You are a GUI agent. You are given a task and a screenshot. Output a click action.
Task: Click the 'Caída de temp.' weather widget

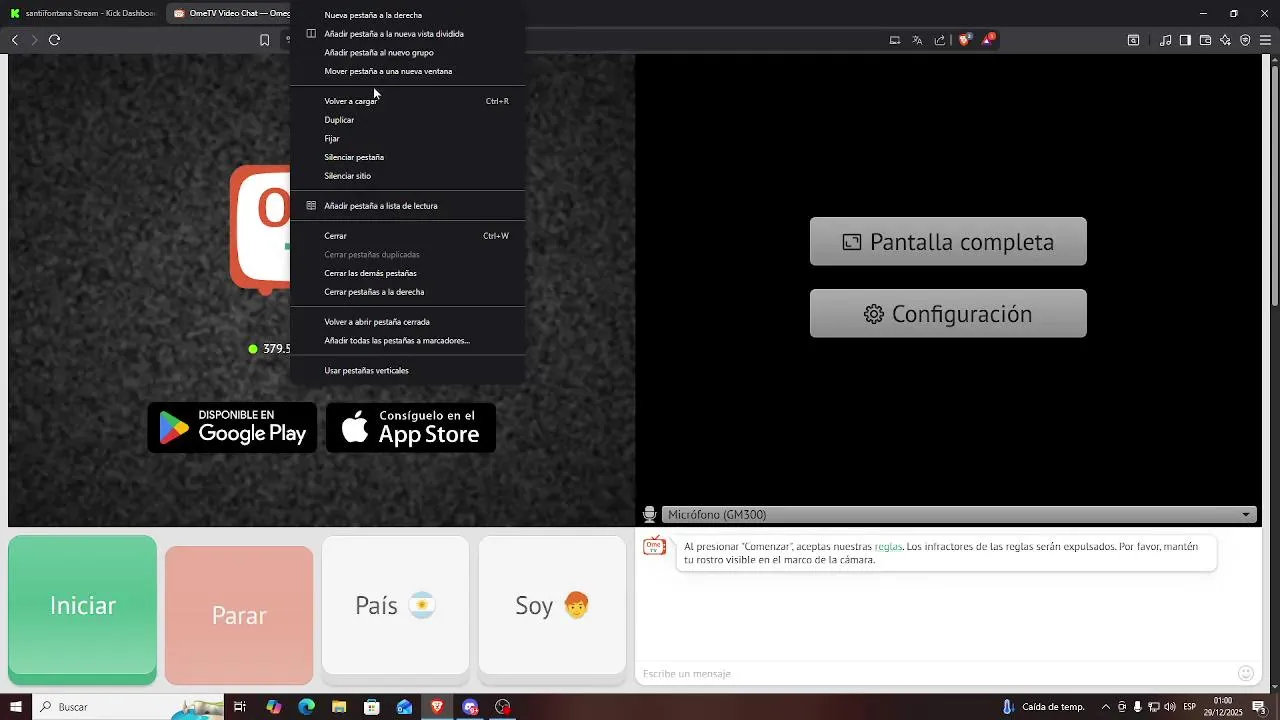[1043, 707]
